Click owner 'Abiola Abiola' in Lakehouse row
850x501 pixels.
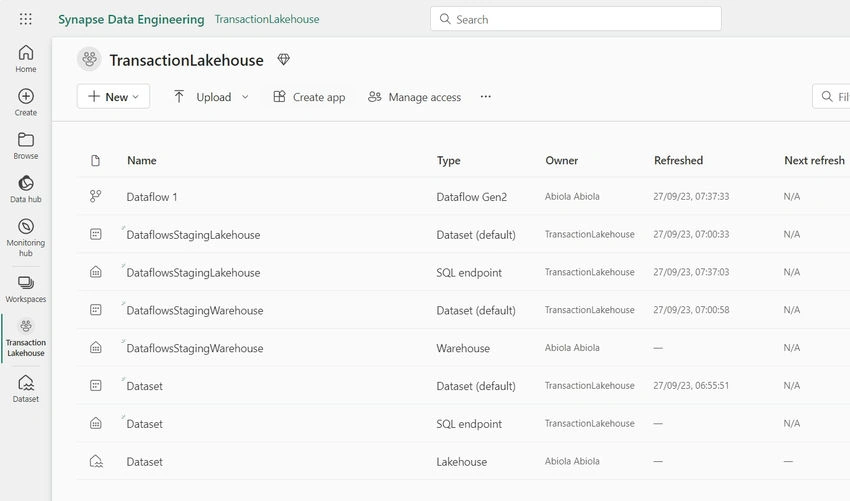572,461
